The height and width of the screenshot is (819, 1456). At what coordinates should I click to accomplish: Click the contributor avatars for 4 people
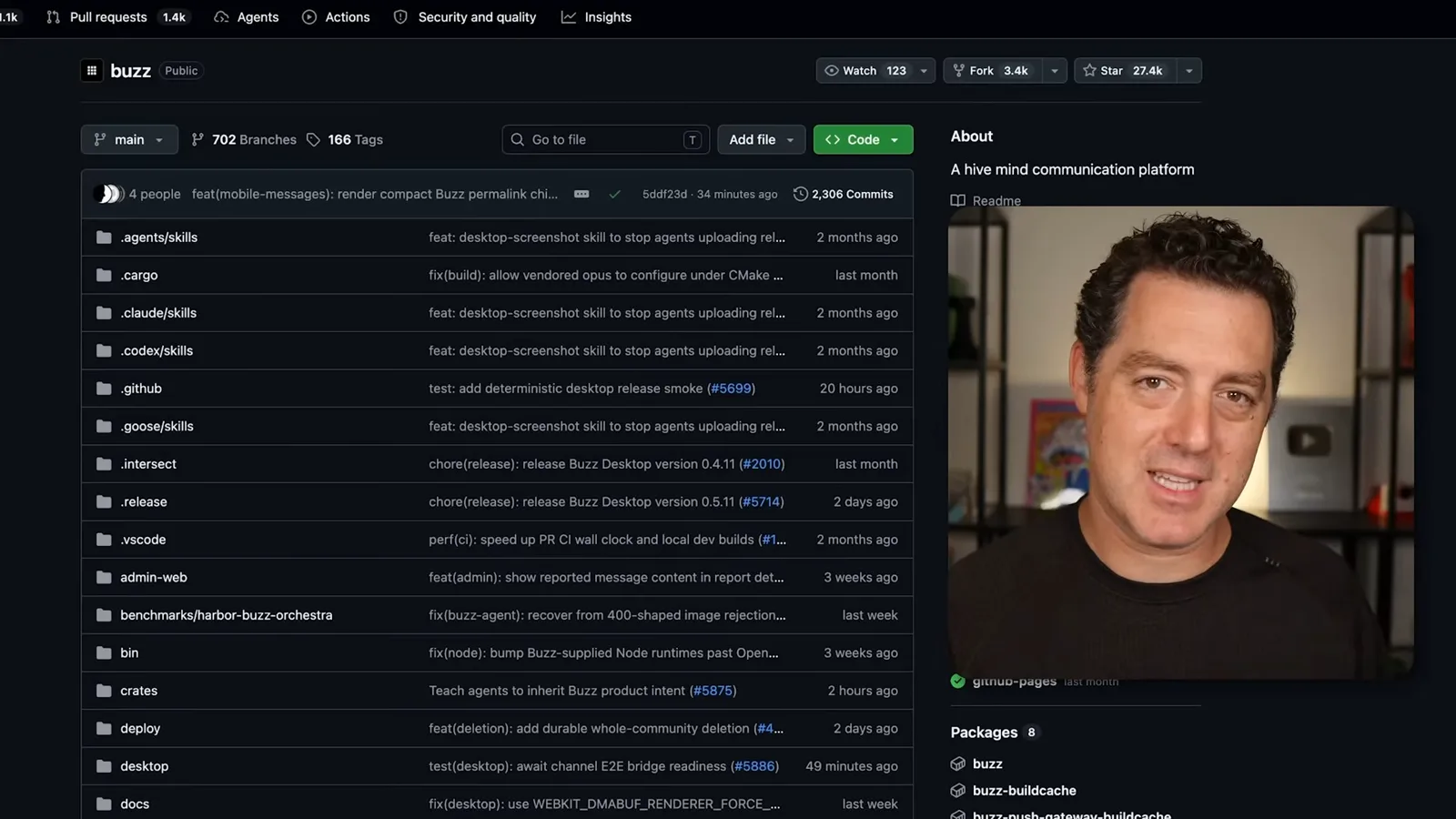(108, 194)
